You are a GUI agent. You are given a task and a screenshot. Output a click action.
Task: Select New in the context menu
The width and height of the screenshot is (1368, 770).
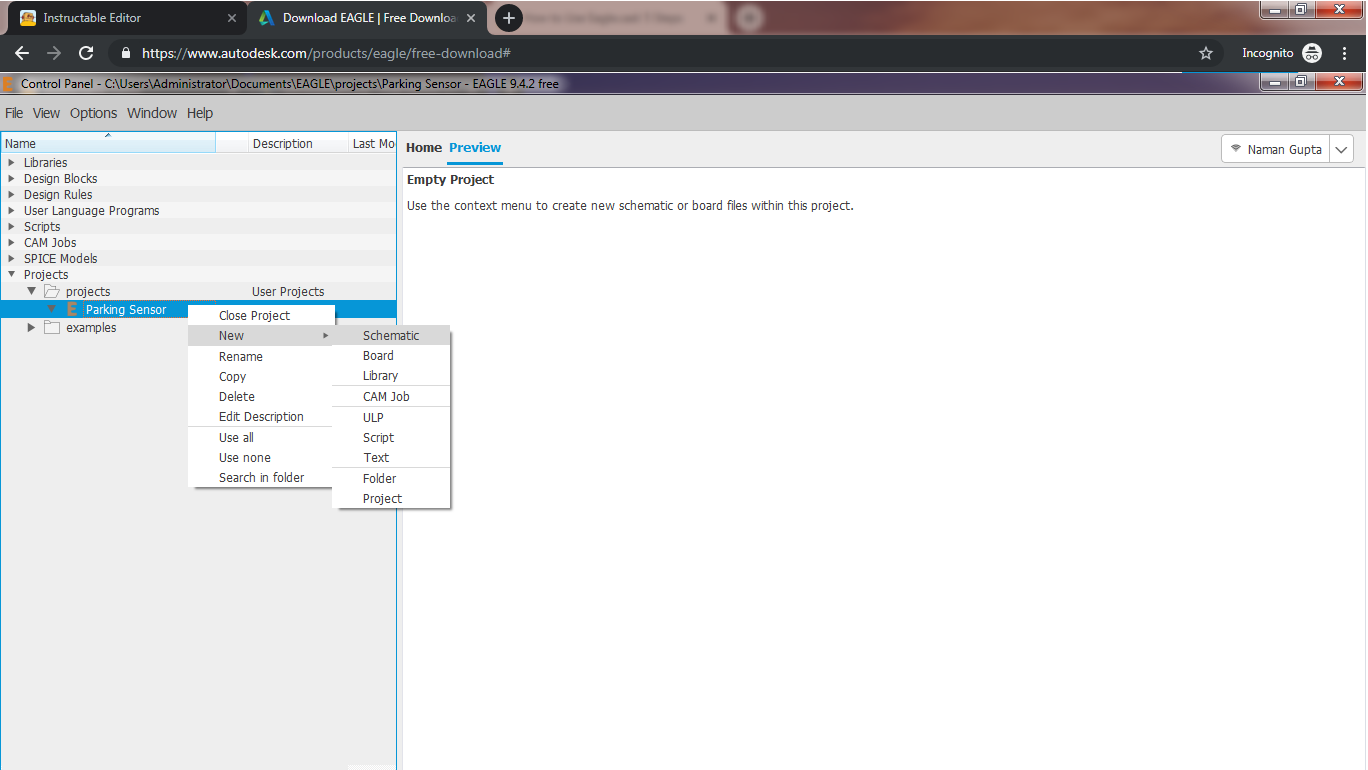(x=261, y=336)
